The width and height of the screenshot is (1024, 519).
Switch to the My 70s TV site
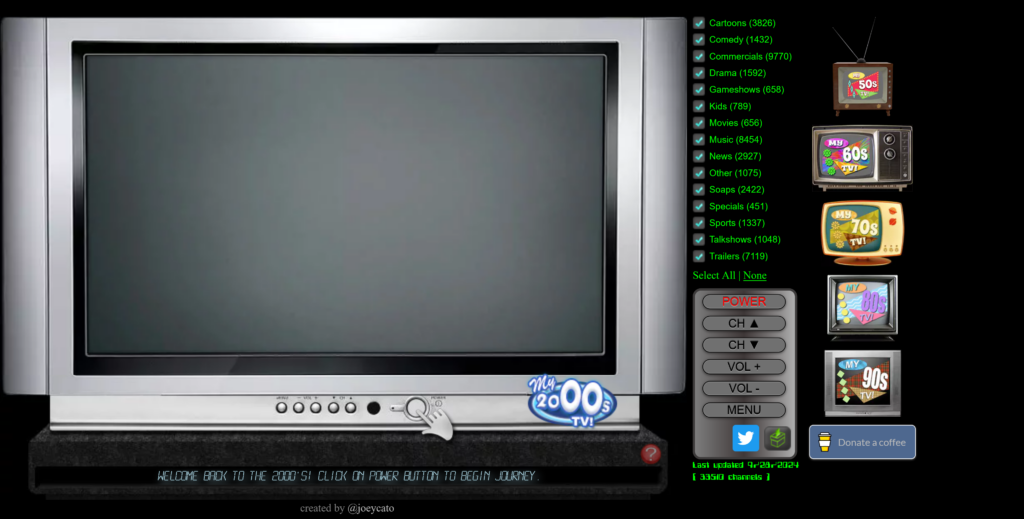point(863,233)
